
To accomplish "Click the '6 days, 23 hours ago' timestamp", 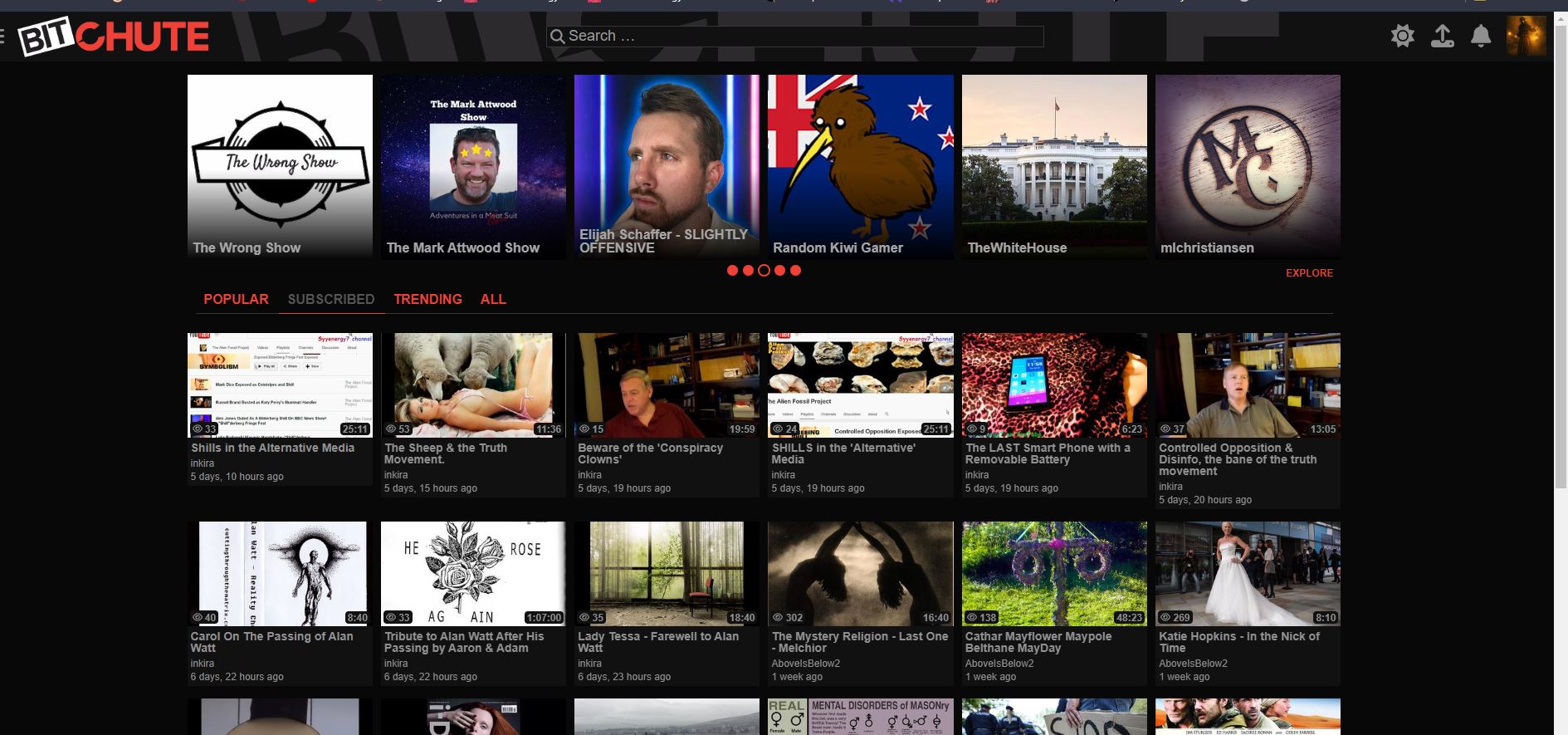I will click(624, 677).
